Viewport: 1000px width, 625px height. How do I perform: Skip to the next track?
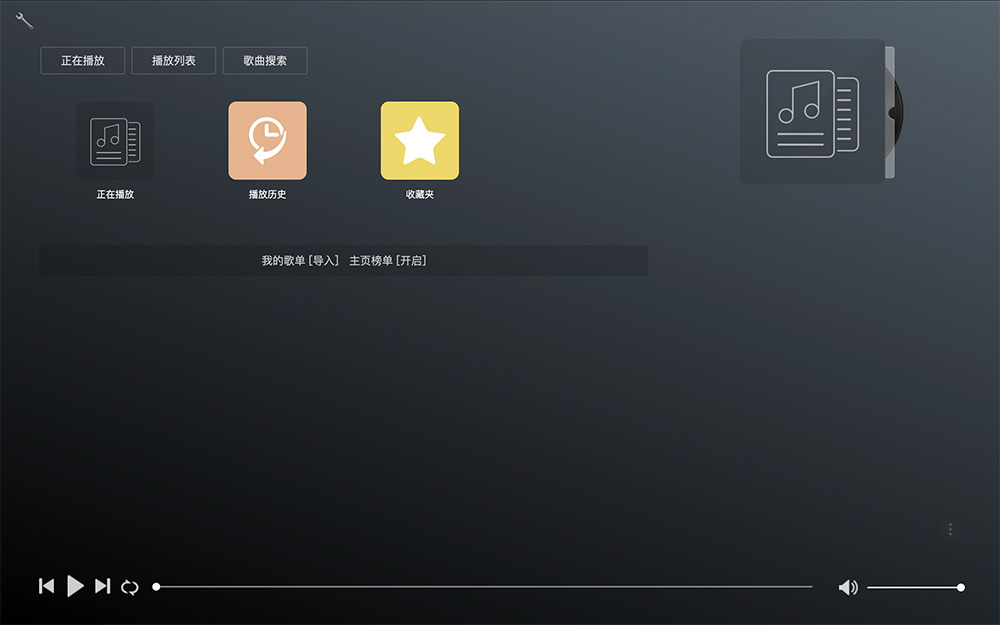101,586
